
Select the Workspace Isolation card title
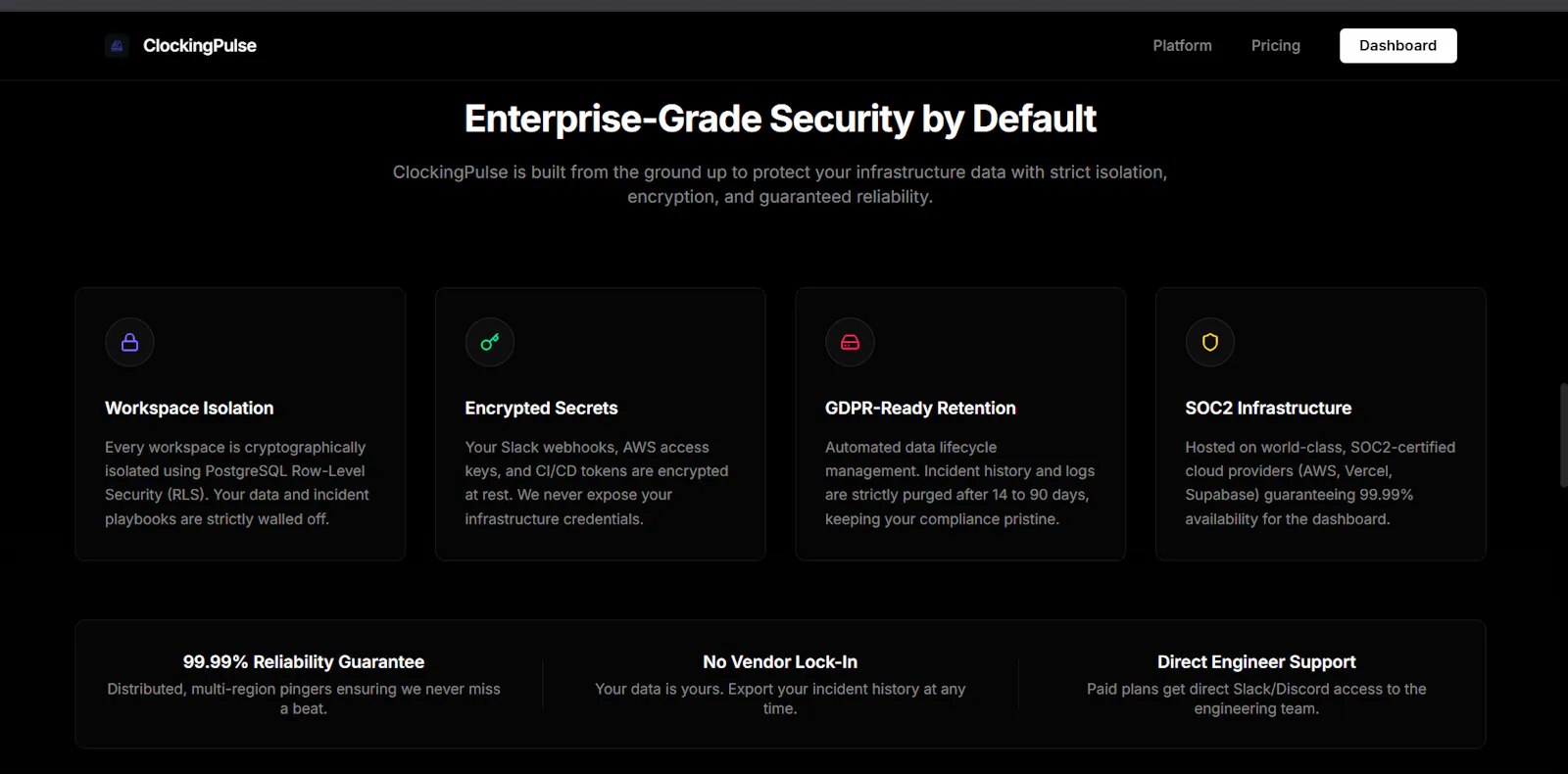coord(189,409)
